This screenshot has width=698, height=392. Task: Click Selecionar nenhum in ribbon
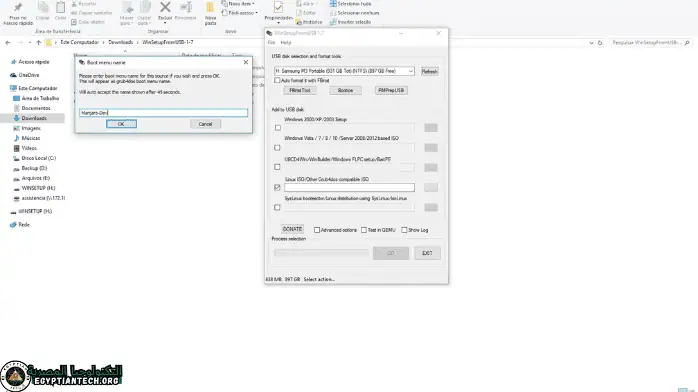pyautogui.click(x=354, y=13)
